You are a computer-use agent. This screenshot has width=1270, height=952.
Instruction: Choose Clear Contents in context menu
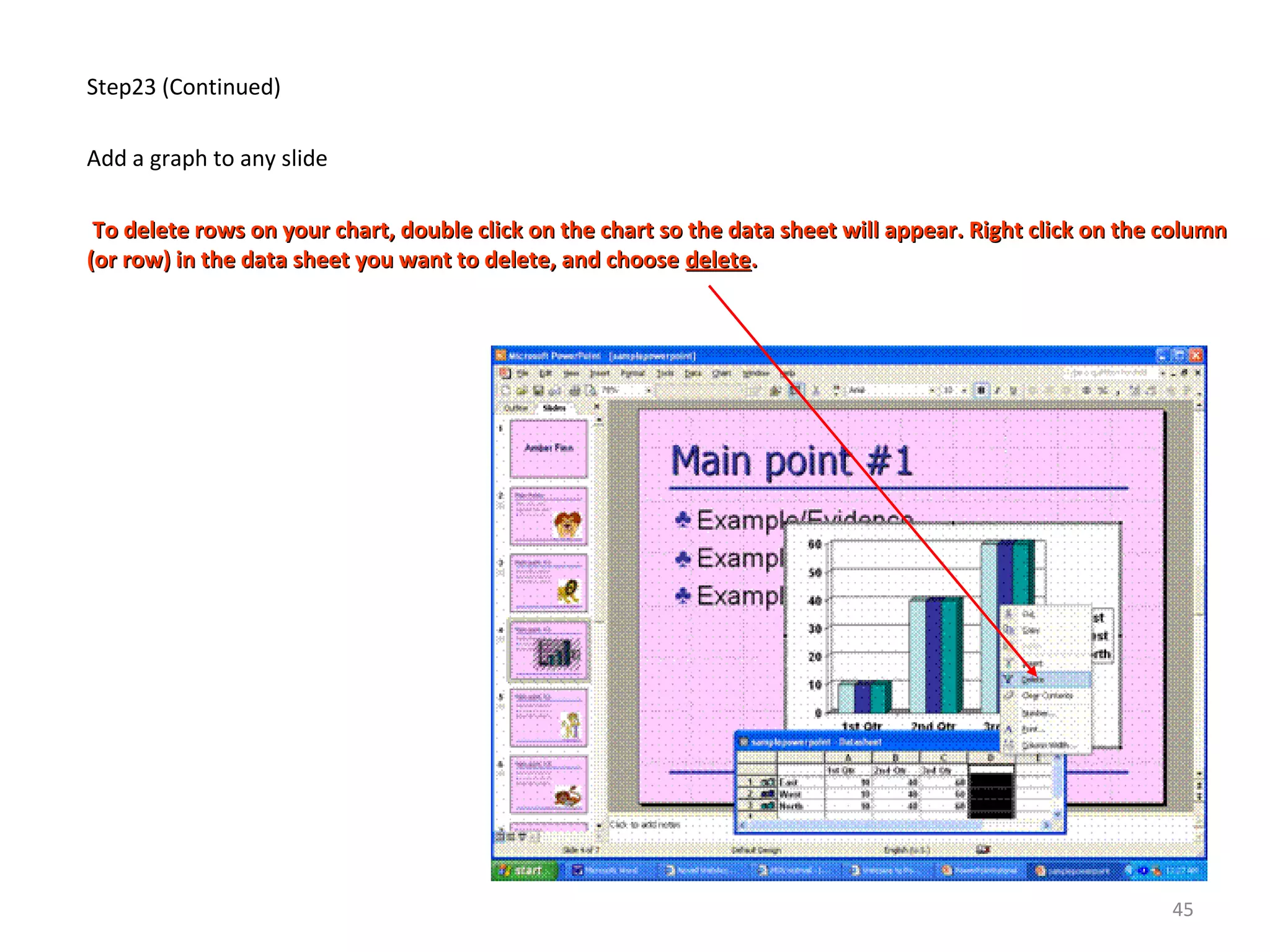(x=1046, y=695)
